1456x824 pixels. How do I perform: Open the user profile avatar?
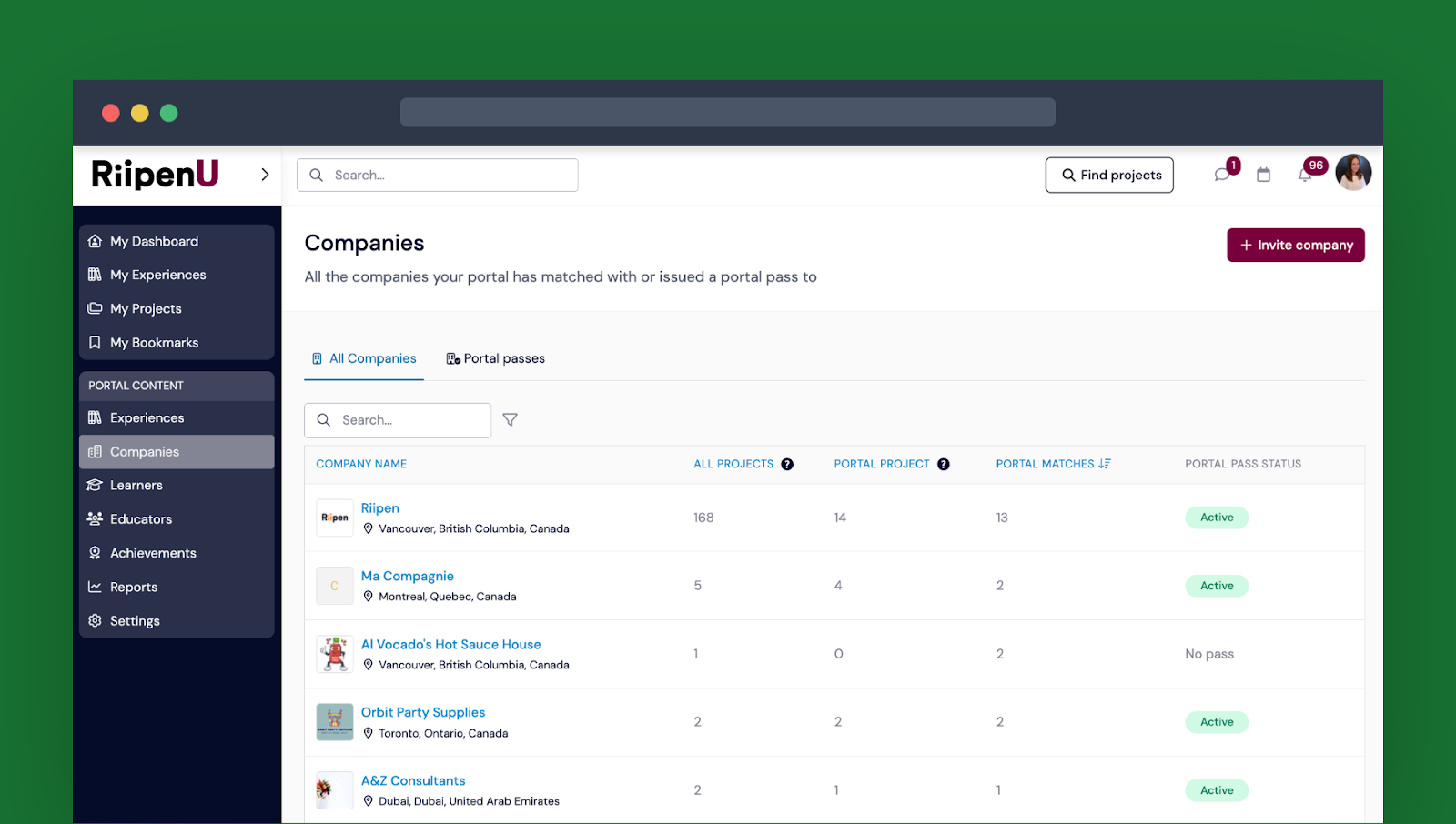[x=1353, y=173]
